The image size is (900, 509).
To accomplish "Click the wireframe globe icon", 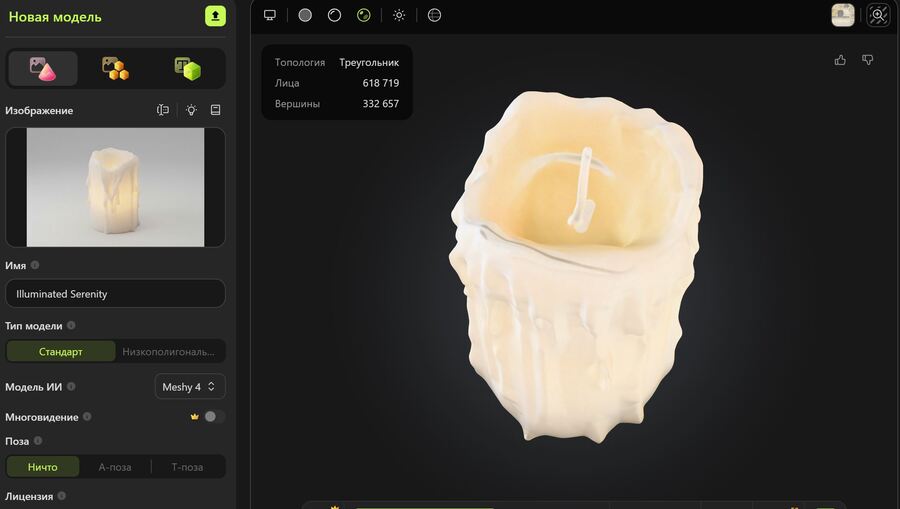I will coord(435,15).
